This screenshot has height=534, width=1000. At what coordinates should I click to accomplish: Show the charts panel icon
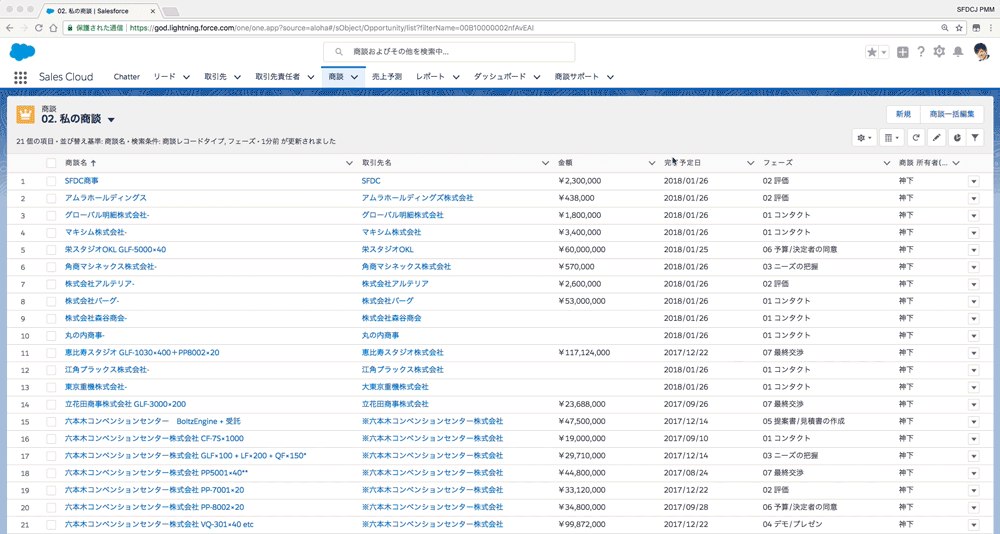click(957, 137)
